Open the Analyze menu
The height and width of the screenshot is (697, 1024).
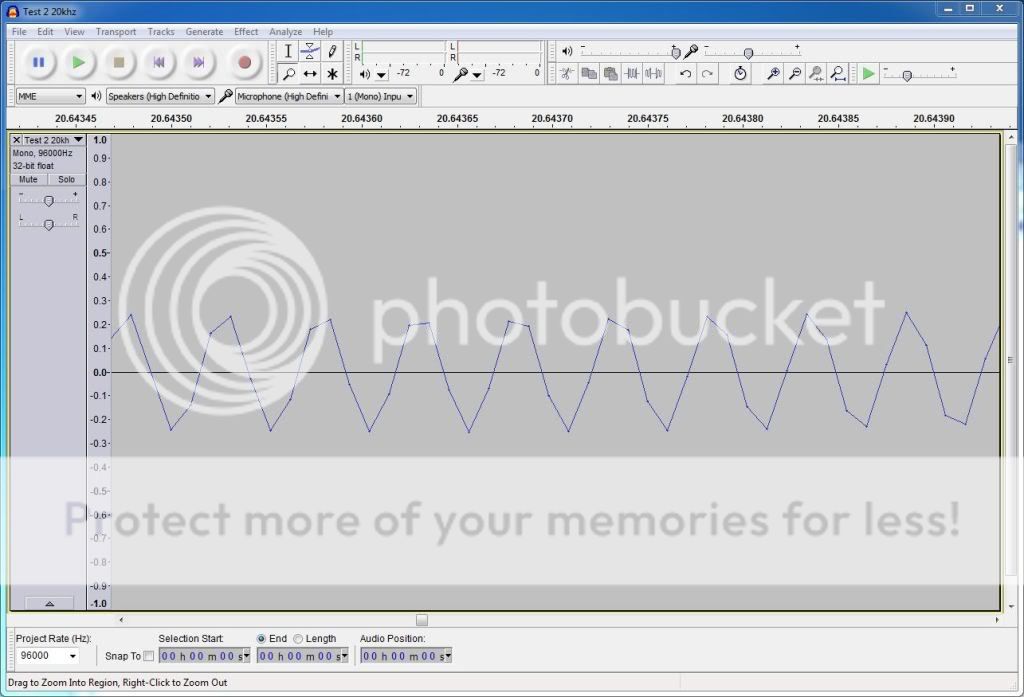285,32
